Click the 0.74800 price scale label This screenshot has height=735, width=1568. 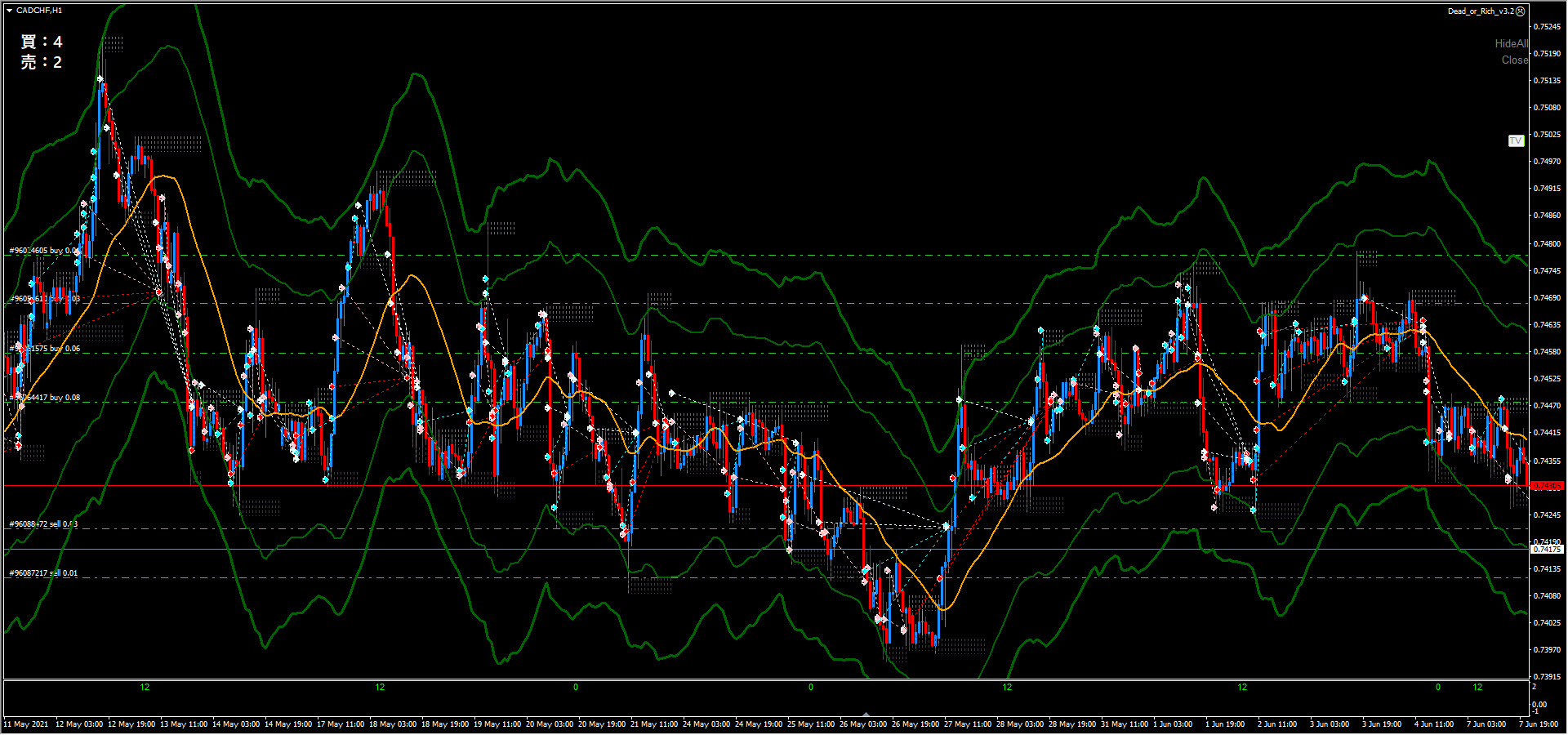coord(1547,243)
